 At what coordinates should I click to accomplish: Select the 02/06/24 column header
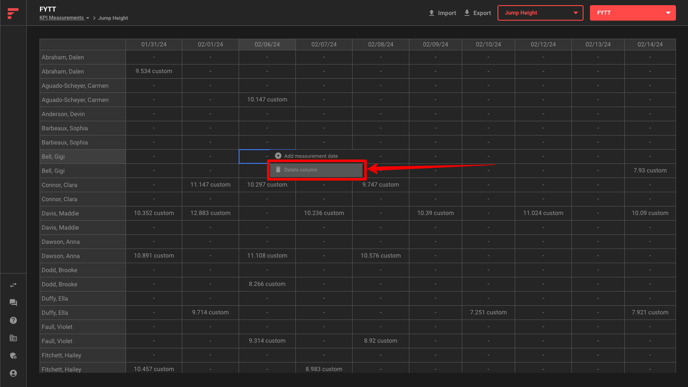click(267, 44)
